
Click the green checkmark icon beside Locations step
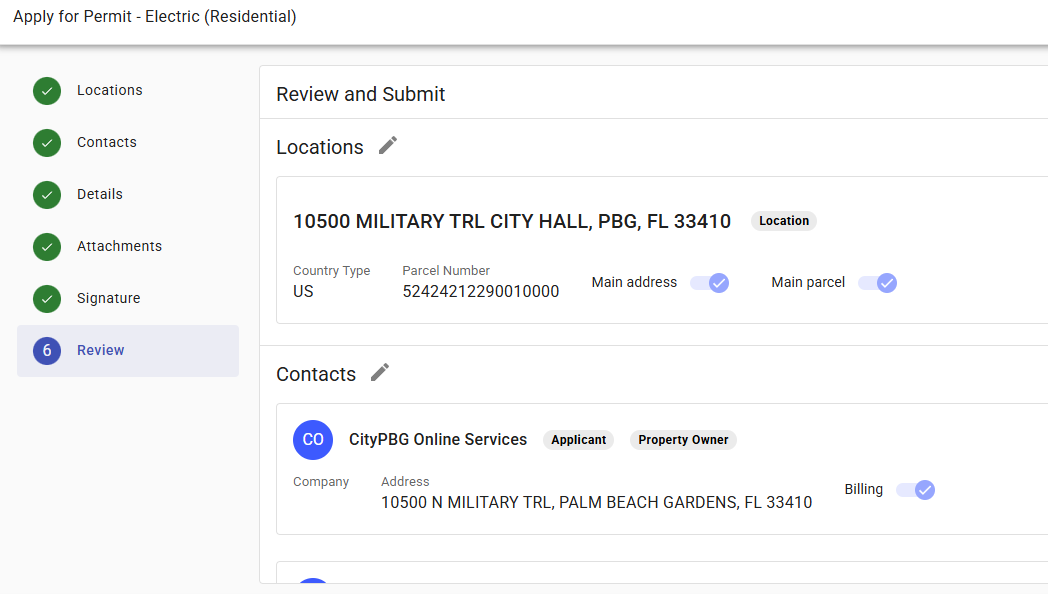pyautogui.click(x=46, y=90)
